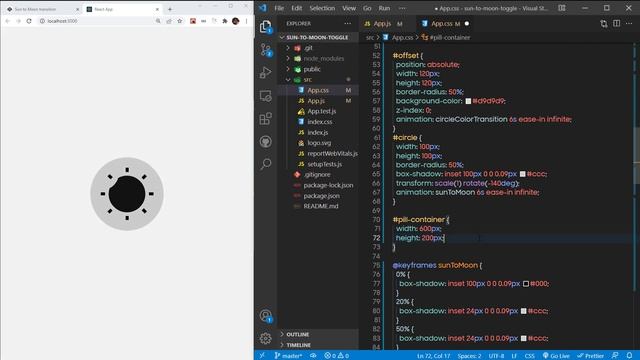
Task: Click the #d9d9d9 color swatch on line 57
Action: (x=468, y=101)
